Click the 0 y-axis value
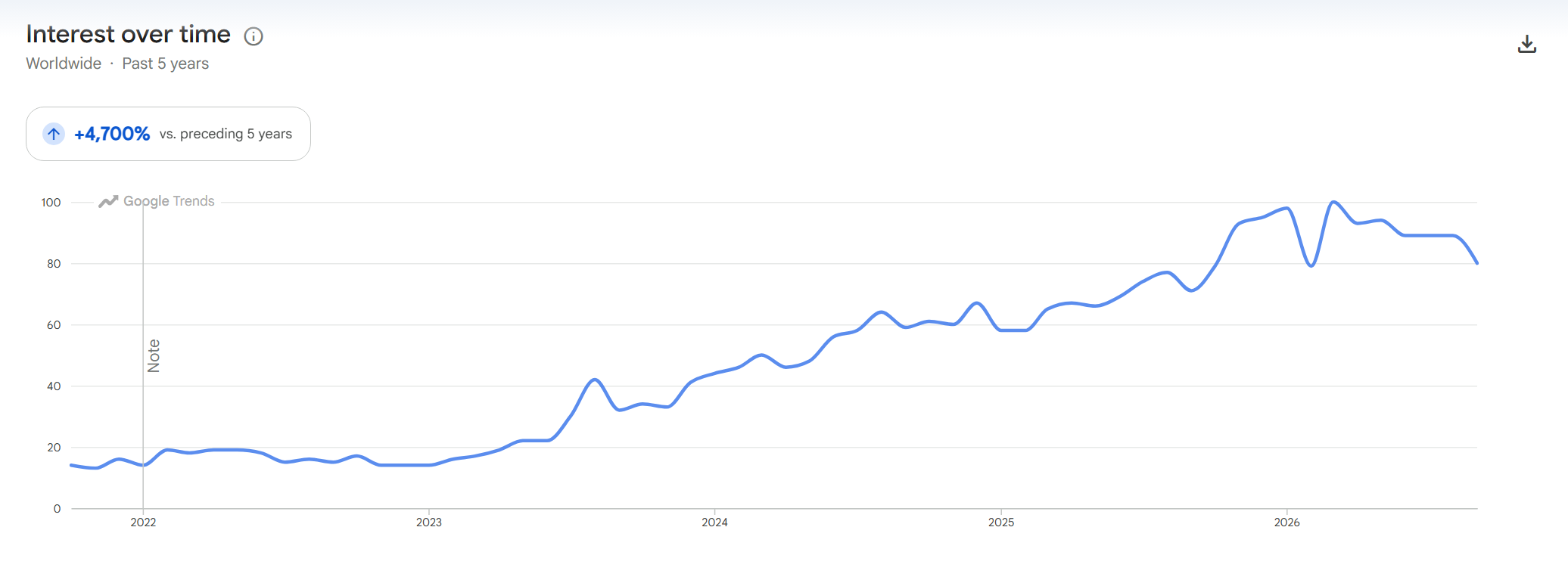This screenshot has width=1568, height=586. 57,509
